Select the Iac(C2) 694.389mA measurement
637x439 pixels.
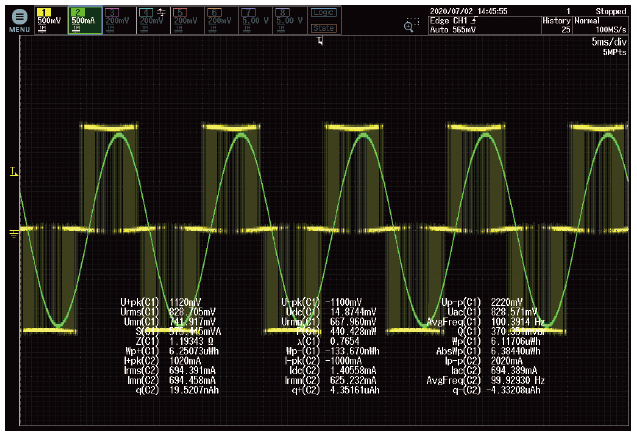click(494, 370)
